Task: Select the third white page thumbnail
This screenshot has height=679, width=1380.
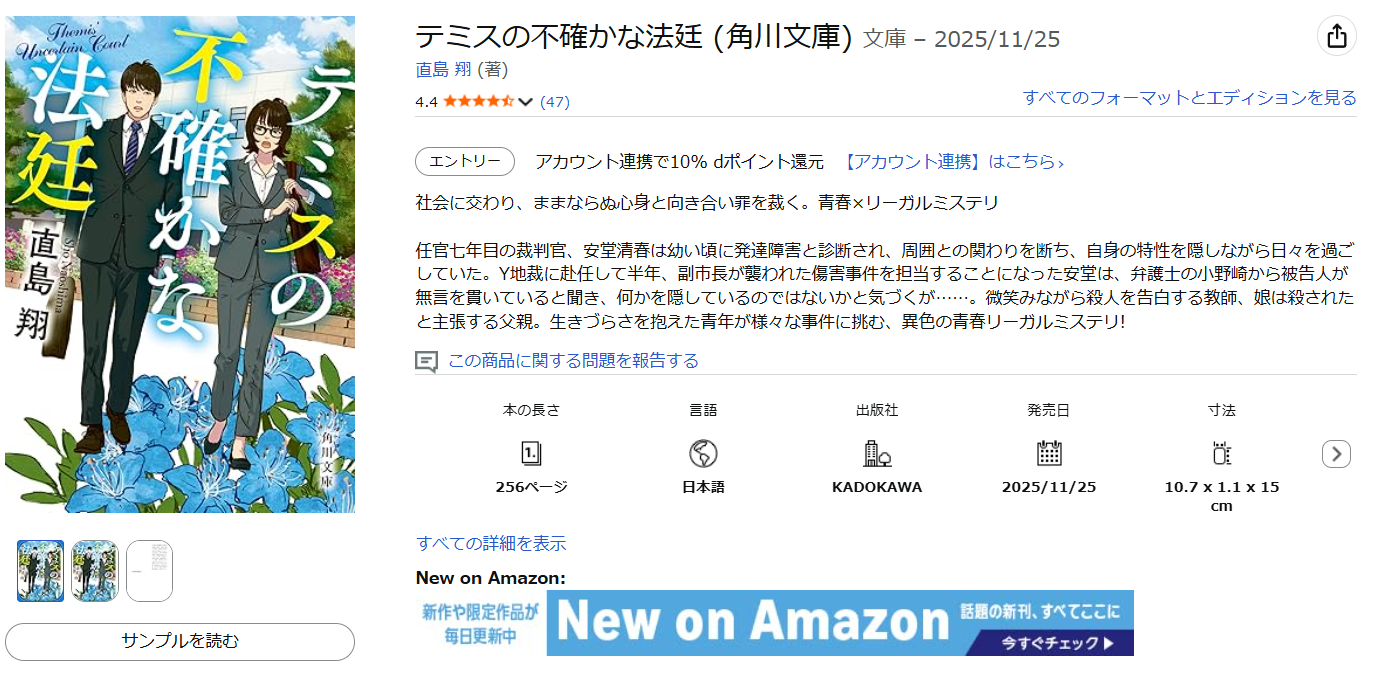Action: (149, 571)
